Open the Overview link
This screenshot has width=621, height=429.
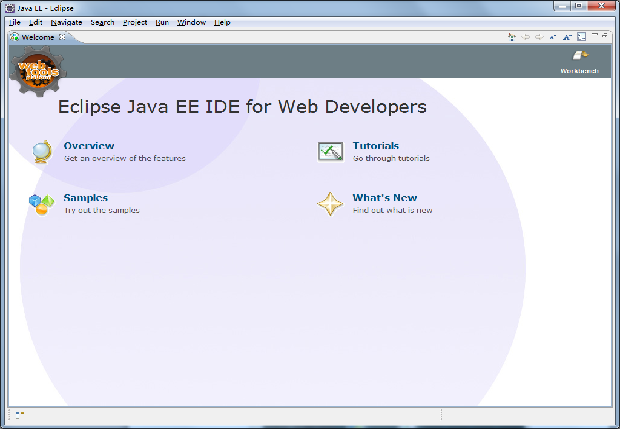pos(89,146)
